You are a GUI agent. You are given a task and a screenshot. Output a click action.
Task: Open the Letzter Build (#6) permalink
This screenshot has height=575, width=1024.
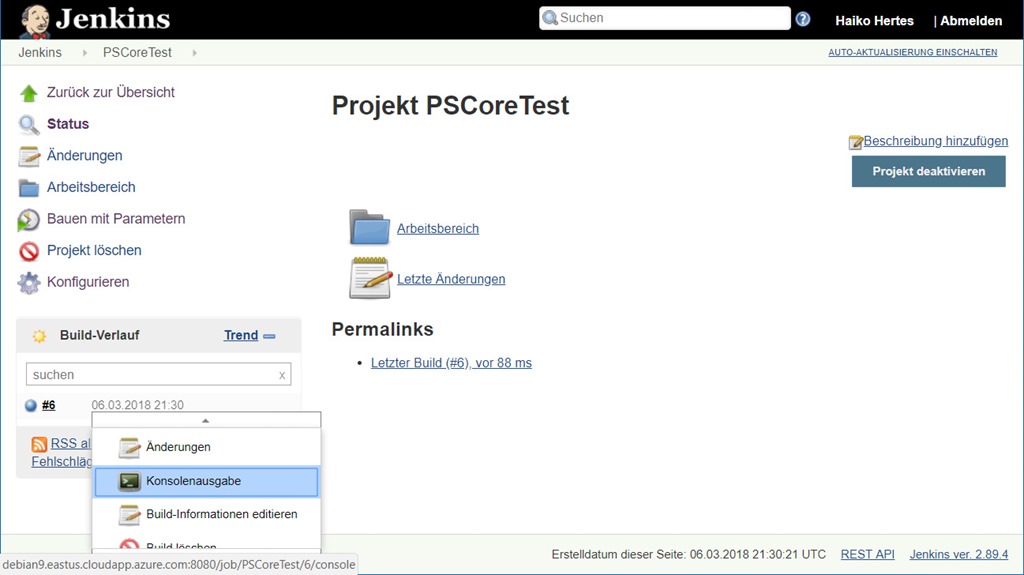451,363
